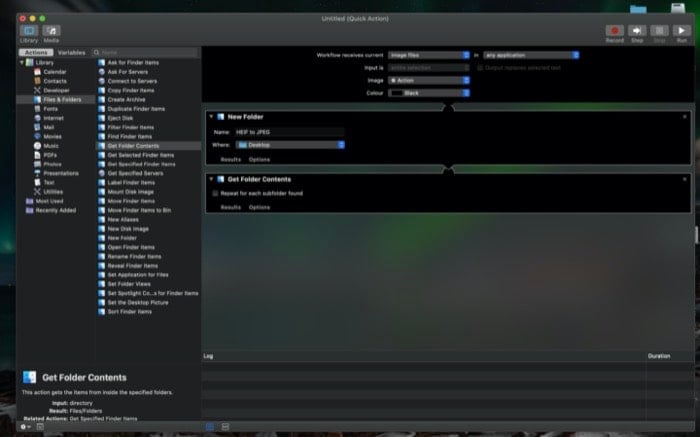Switch to the Actions tab
This screenshot has height=437, width=700.
[x=36, y=52]
